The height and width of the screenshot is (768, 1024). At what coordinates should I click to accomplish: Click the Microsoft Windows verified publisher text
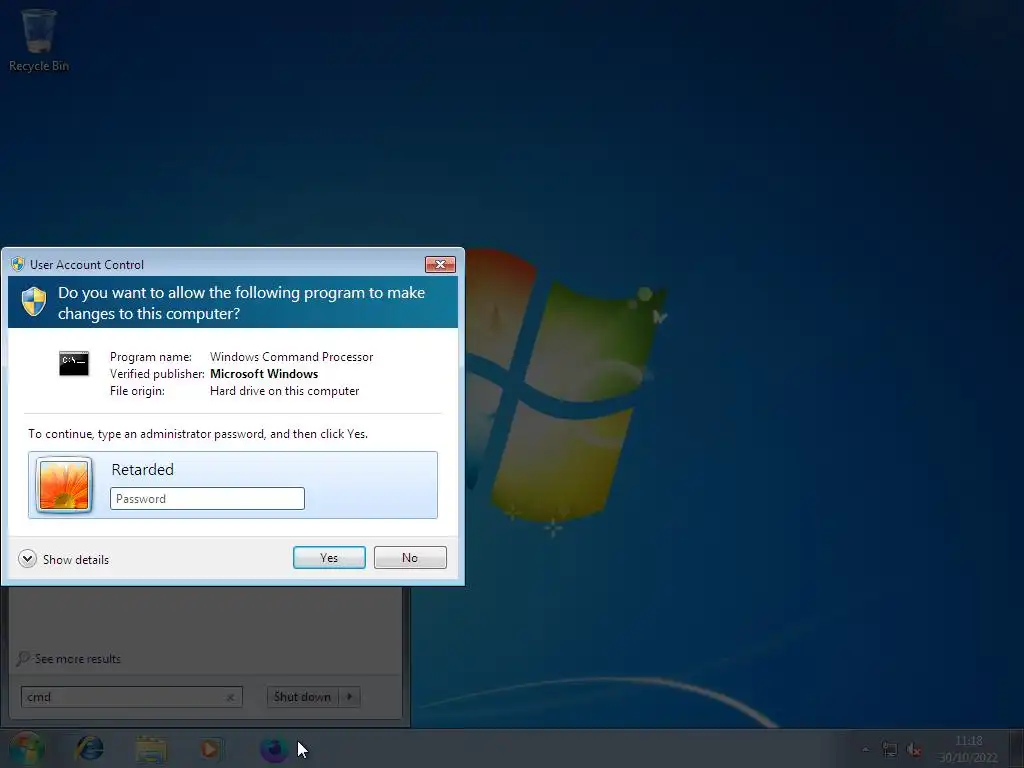(264, 374)
